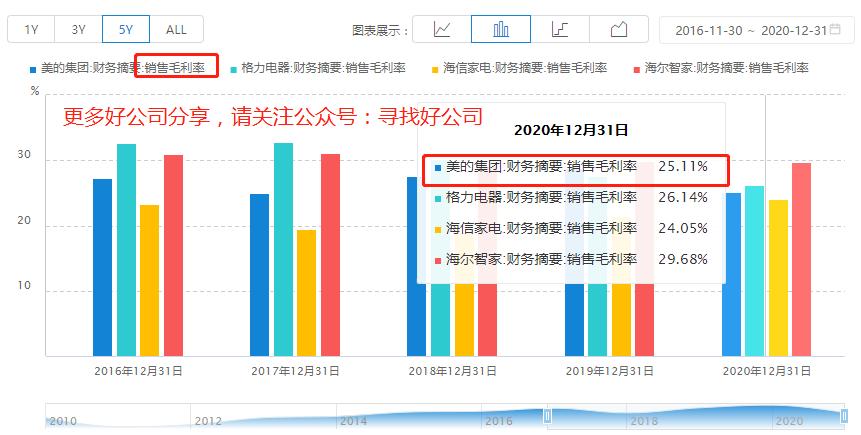Image resolution: width=861 pixels, height=435 pixels.
Task: Switch to line chart display icon
Action: click(x=441, y=29)
